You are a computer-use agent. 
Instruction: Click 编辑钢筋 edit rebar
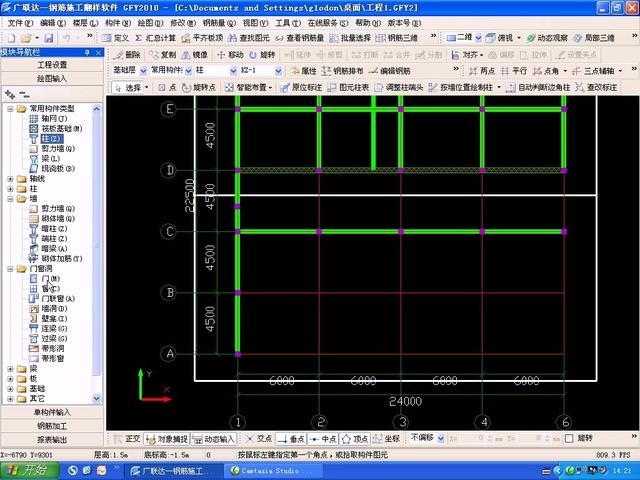tap(389, 71)
